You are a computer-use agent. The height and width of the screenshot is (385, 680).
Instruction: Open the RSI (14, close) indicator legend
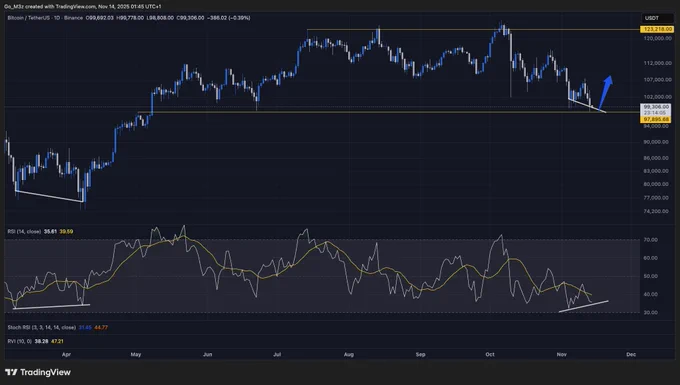(24, 232)
